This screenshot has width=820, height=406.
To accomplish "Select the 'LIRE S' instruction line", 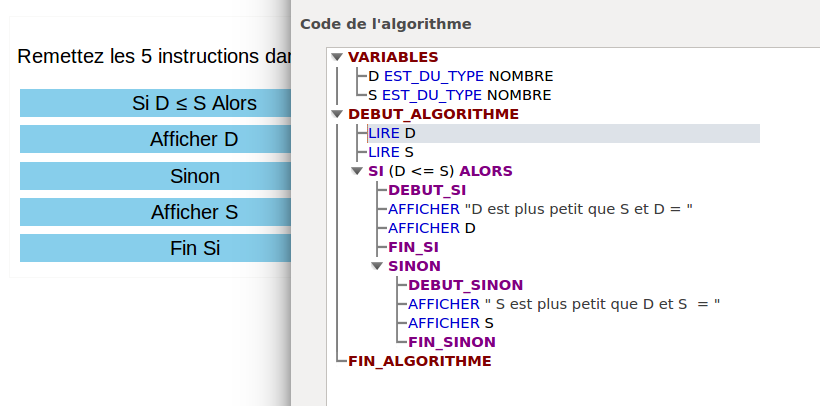I will coord(391,152).
